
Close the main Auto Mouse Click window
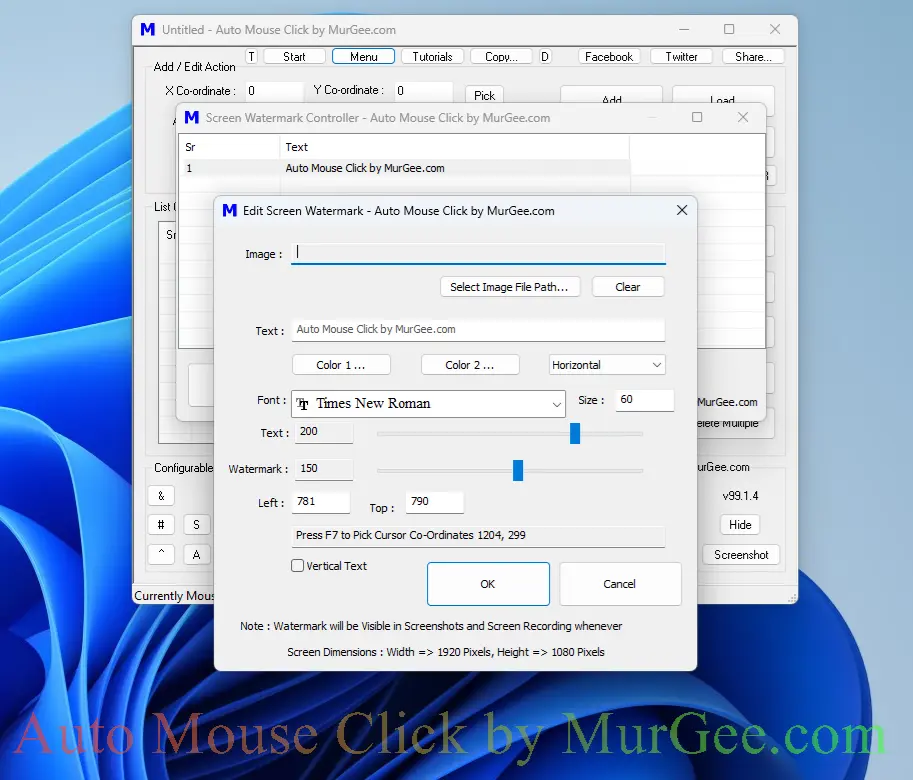coord(774,29)
